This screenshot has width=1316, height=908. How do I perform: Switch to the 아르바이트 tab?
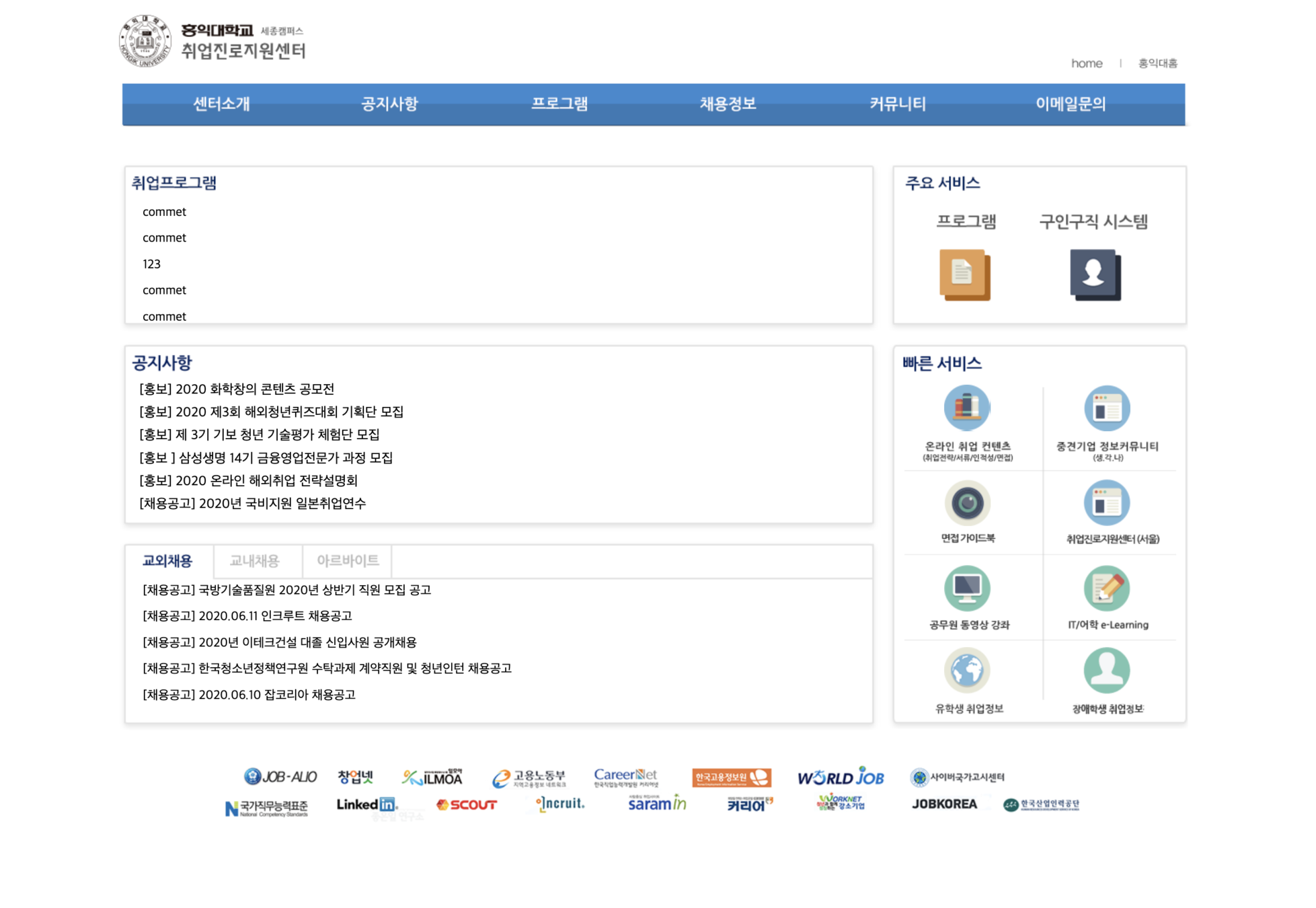point(348,561)
